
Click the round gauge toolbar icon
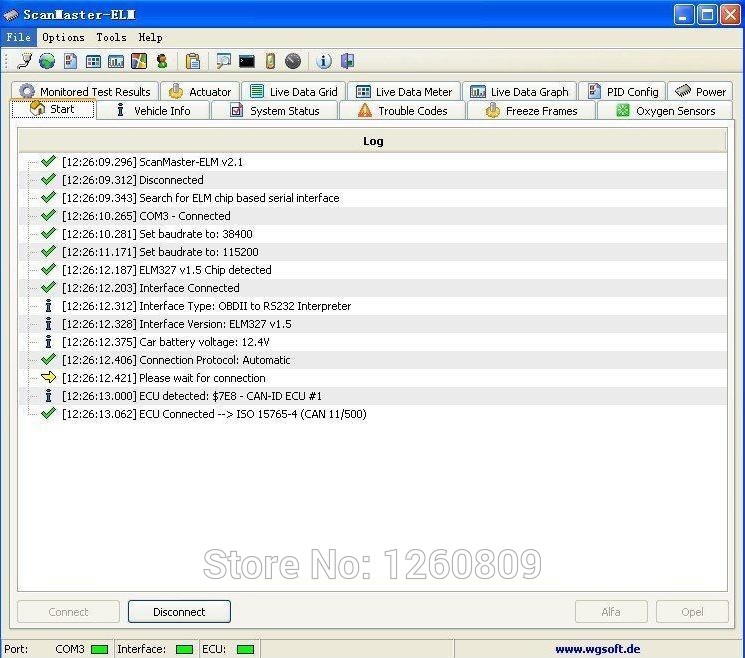pos(293,62)
